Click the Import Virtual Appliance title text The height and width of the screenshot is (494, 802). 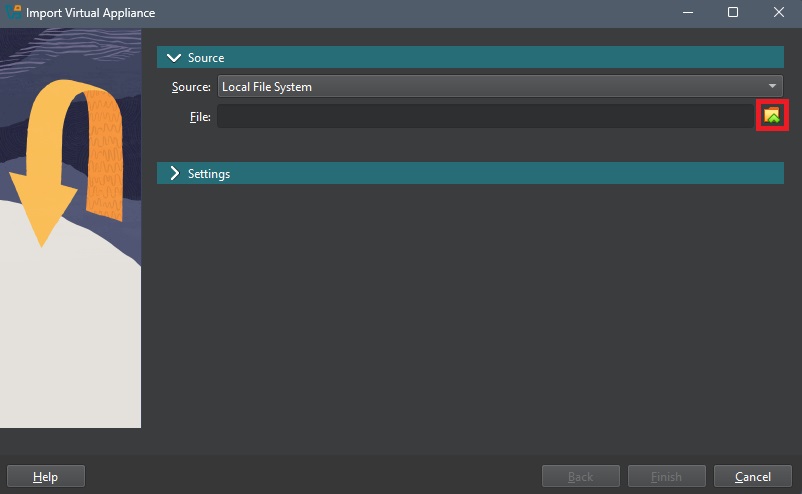90,13
